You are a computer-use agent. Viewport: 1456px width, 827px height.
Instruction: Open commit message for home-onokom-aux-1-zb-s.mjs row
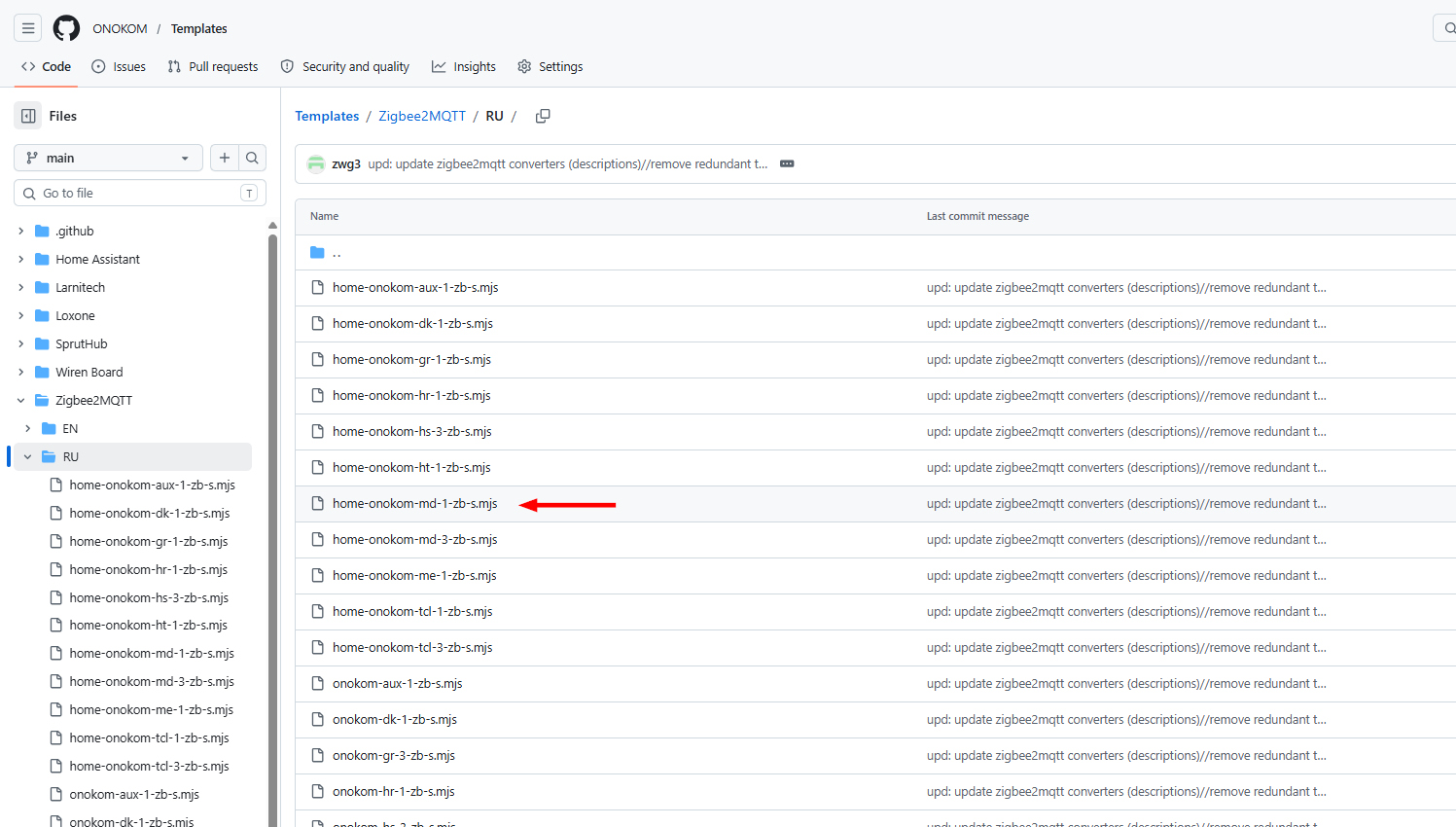click(x=1126, y=288)
